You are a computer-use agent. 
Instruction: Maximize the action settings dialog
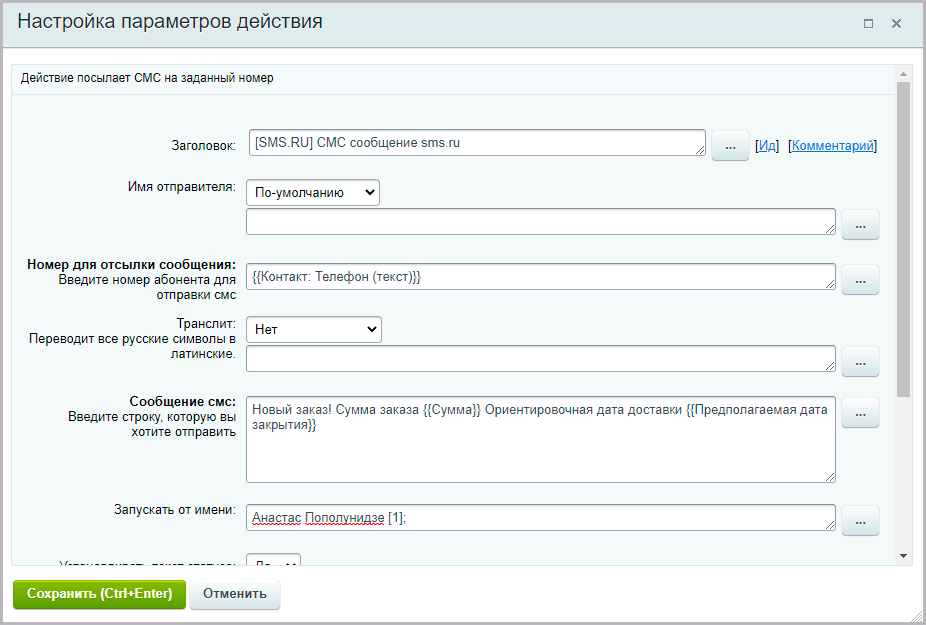point(868,23)
